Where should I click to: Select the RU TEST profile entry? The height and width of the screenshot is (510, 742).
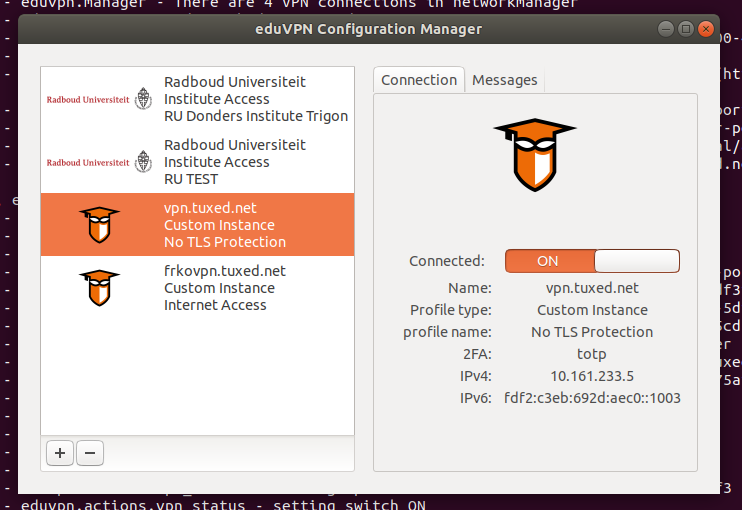197,162
